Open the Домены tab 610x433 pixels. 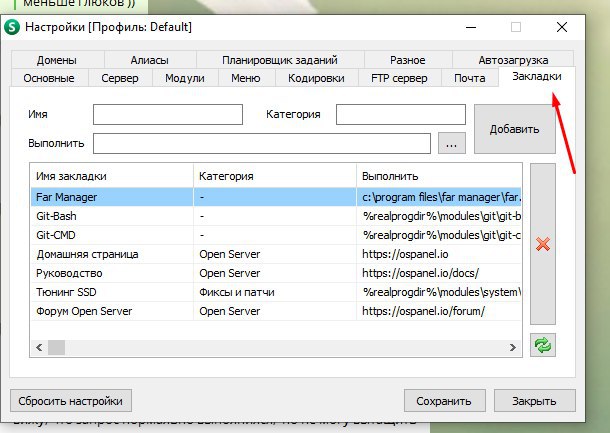(57, 60)
